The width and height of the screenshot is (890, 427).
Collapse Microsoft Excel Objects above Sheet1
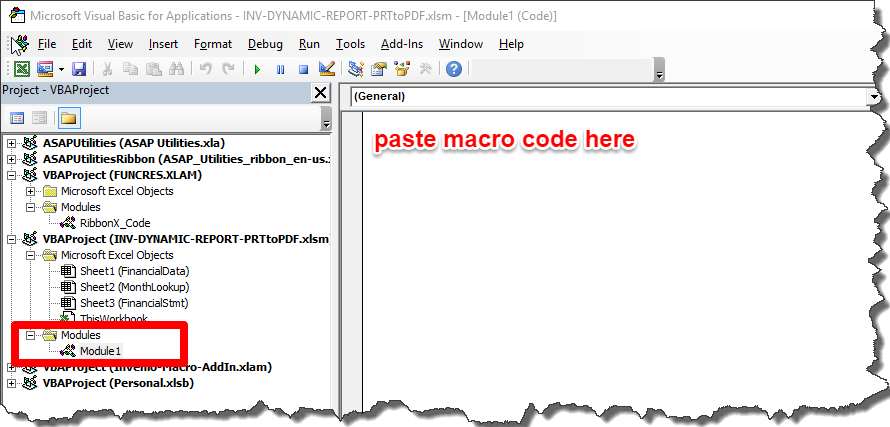[x=31, y=256]
